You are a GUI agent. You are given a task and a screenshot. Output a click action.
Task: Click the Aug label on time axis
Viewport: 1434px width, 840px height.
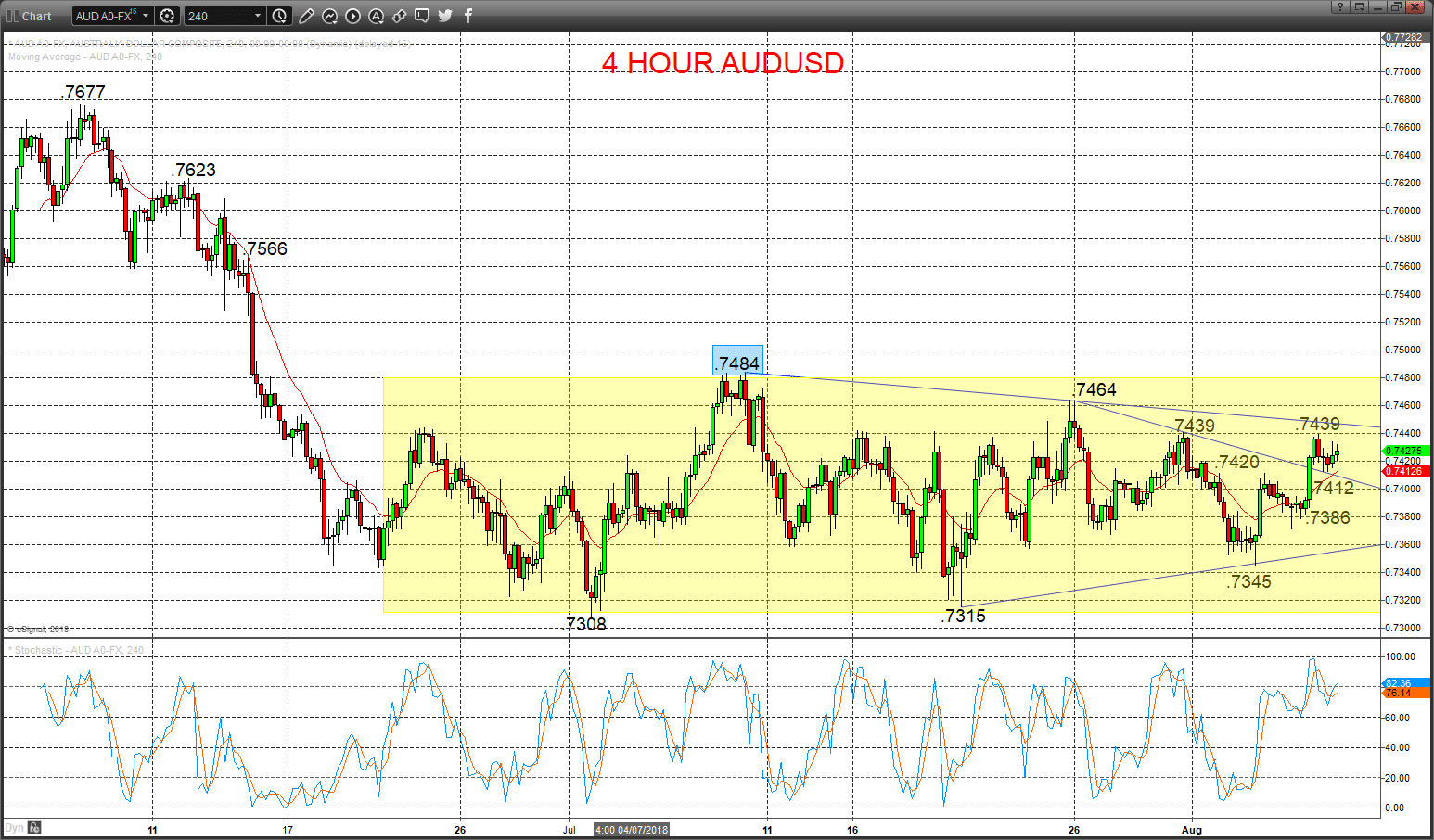pyautogui.click(x=1192, y=830)
